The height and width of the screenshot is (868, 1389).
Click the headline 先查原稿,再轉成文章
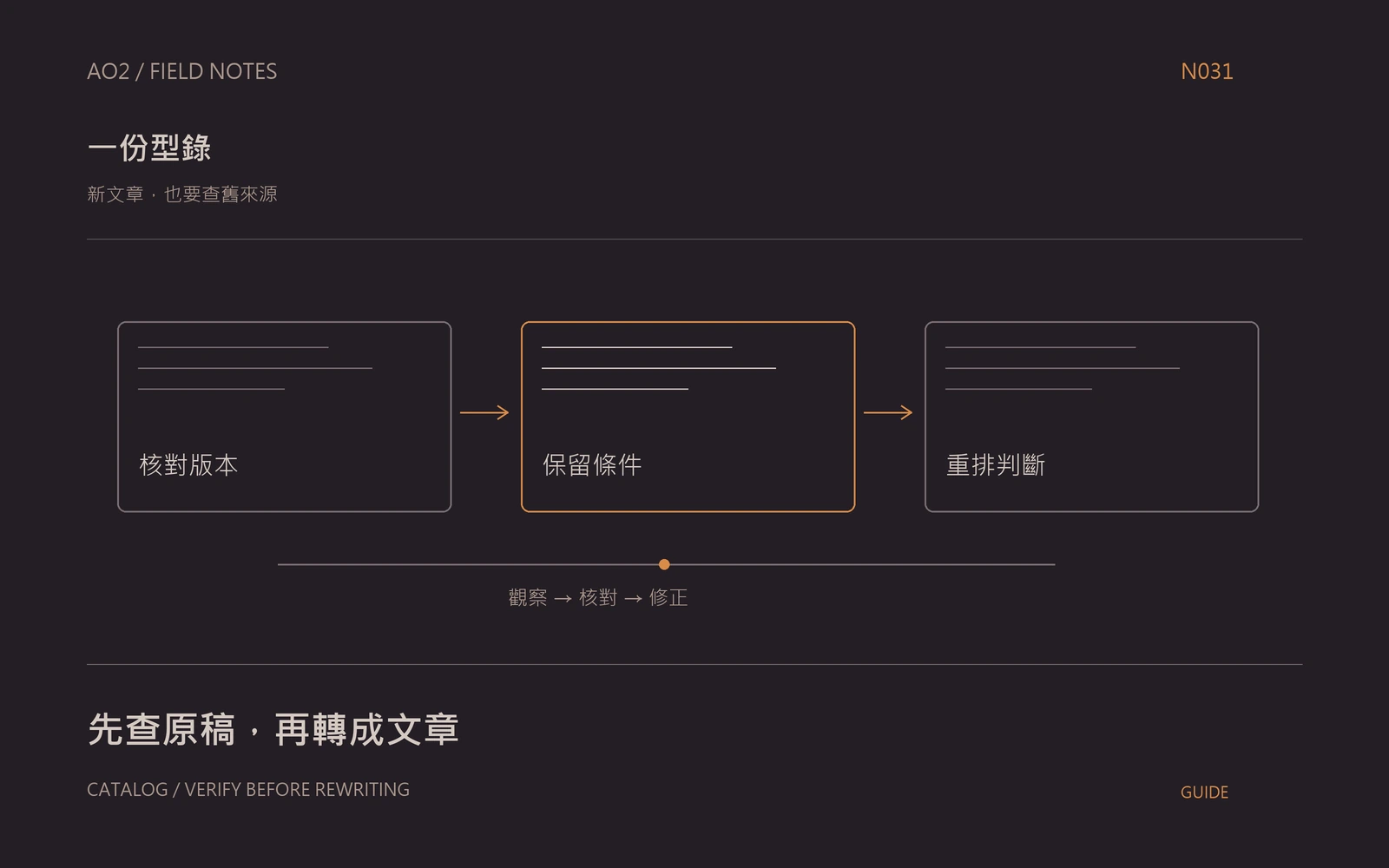(273, 729)
